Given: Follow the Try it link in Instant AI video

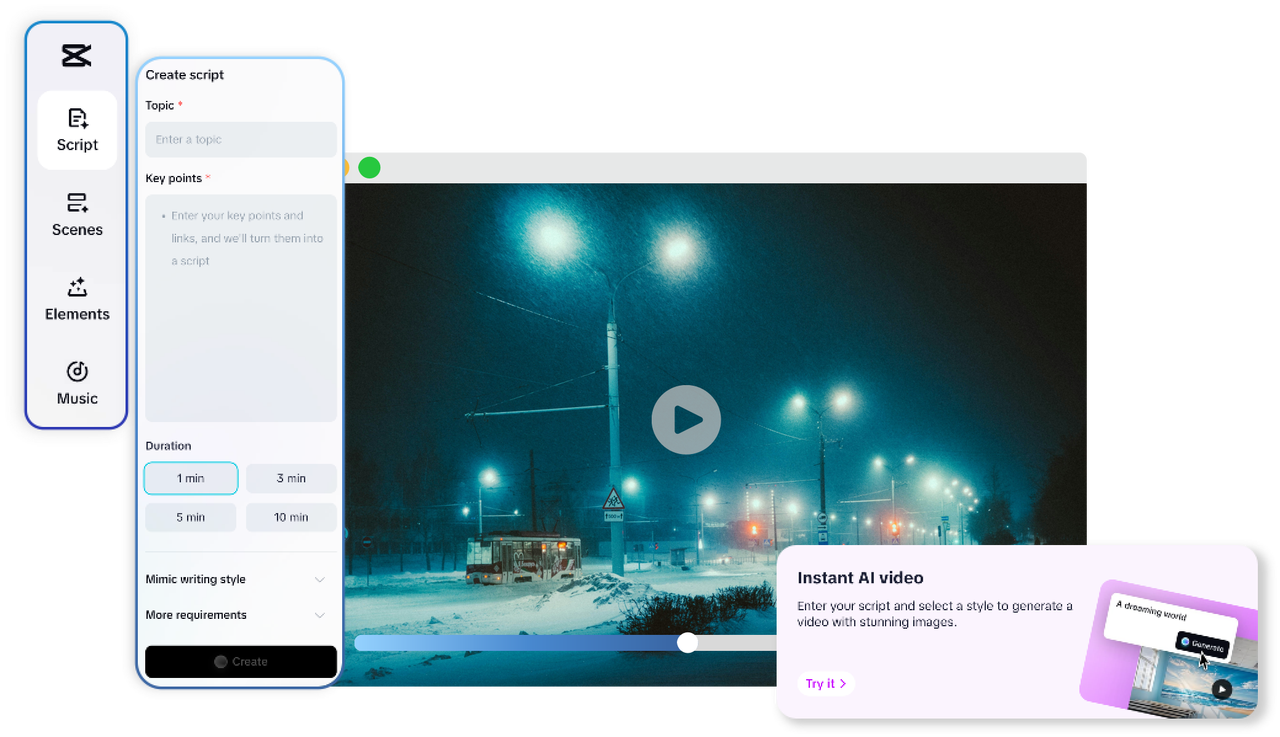Looking at the screenshot, I should point(824,683).
